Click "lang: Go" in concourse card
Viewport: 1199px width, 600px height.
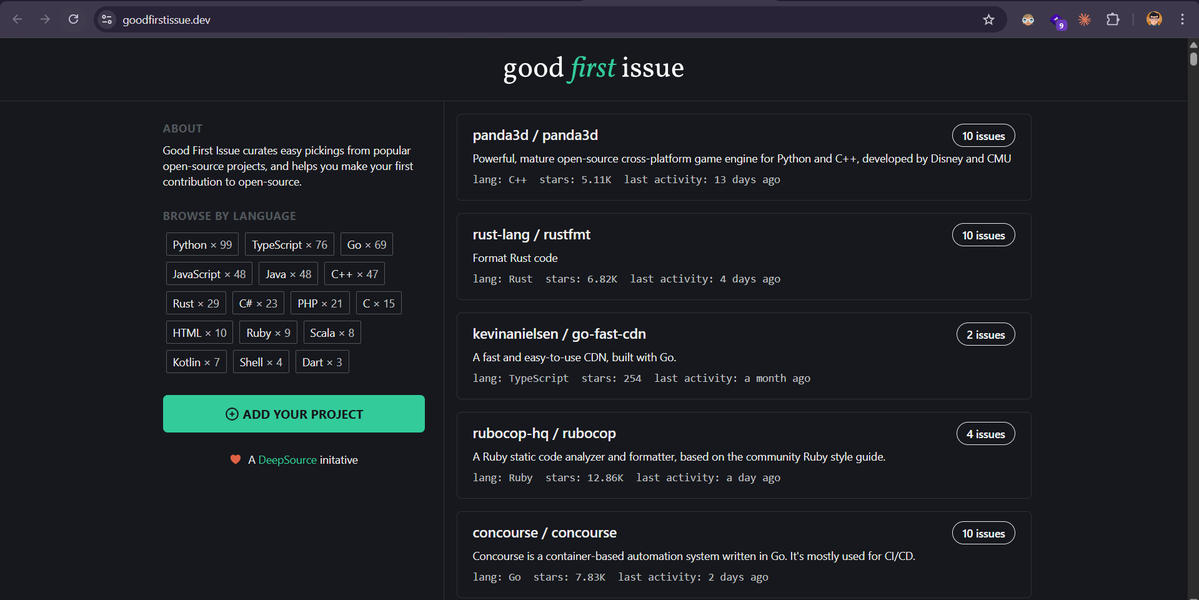pyautogui.click(x=497, y=577)
